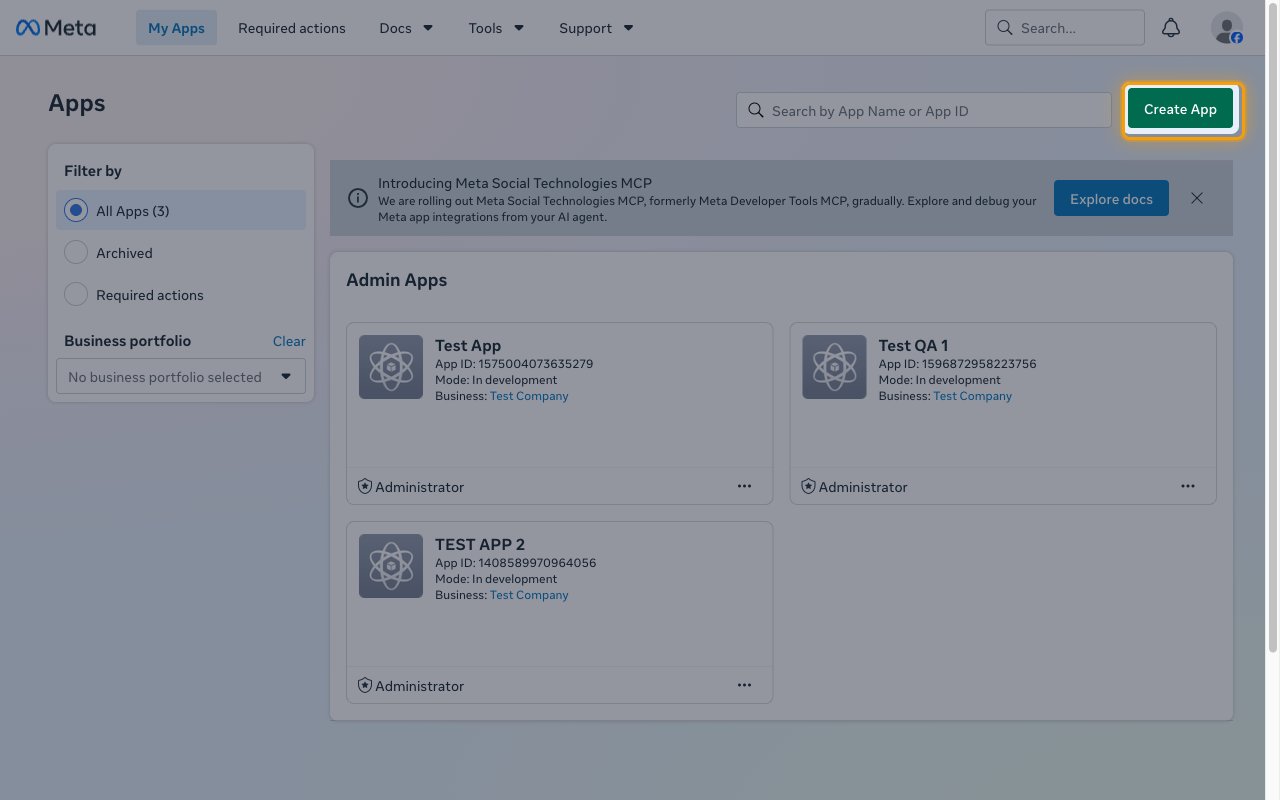Open the Tools dropdown menu
Image resolution: width=1280 pixels, height=800 pixels.
496,28
